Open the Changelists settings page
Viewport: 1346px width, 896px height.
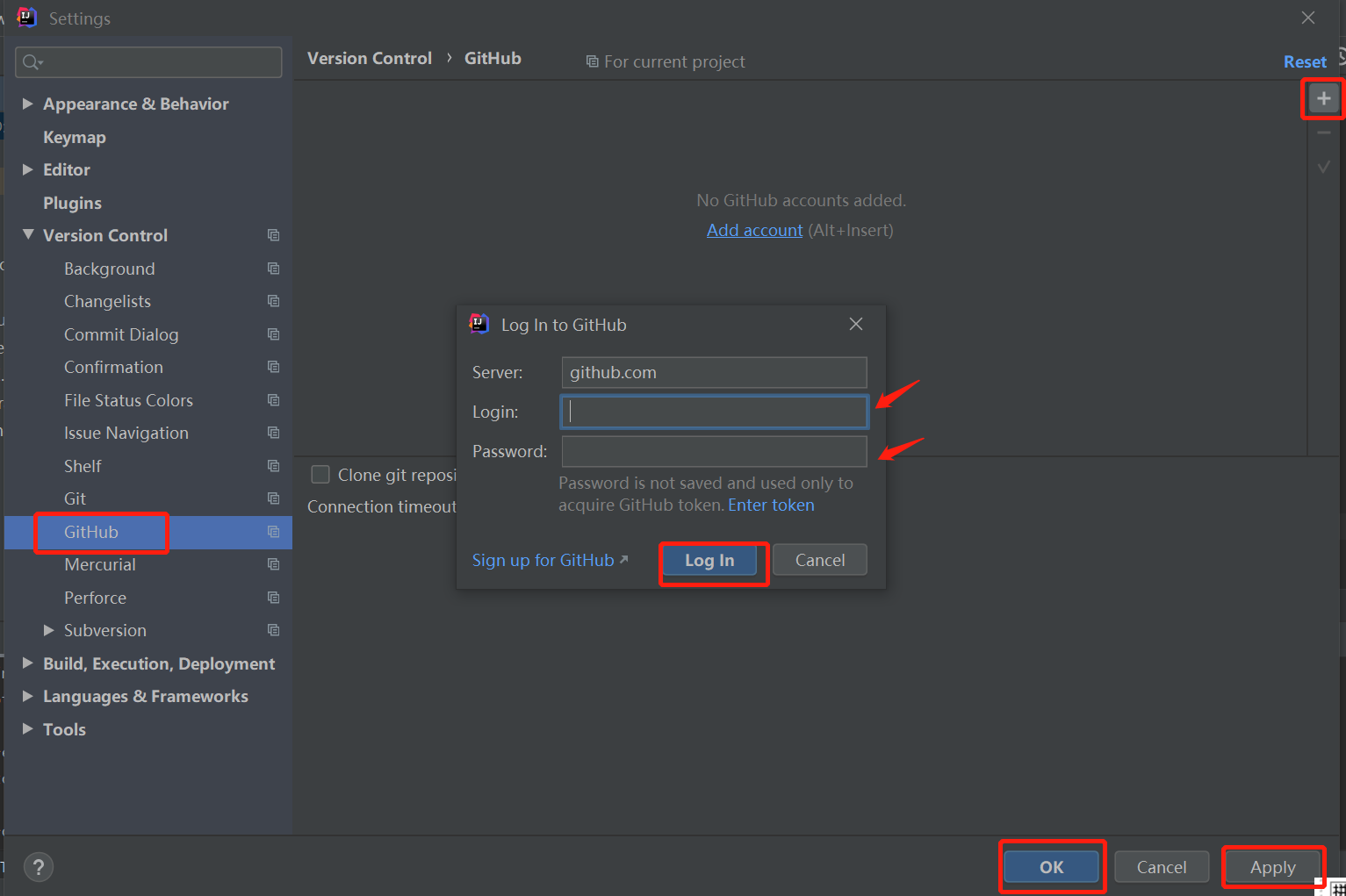click(x=107, y=301)
